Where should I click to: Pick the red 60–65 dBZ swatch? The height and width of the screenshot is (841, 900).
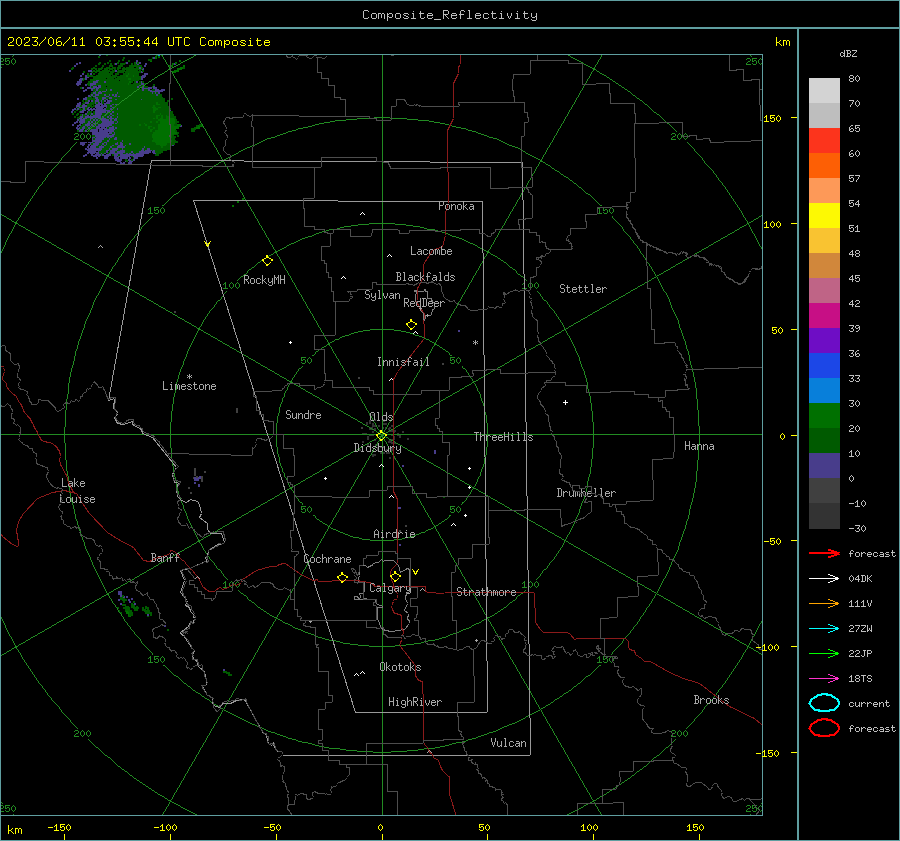(x=824, y=141)
